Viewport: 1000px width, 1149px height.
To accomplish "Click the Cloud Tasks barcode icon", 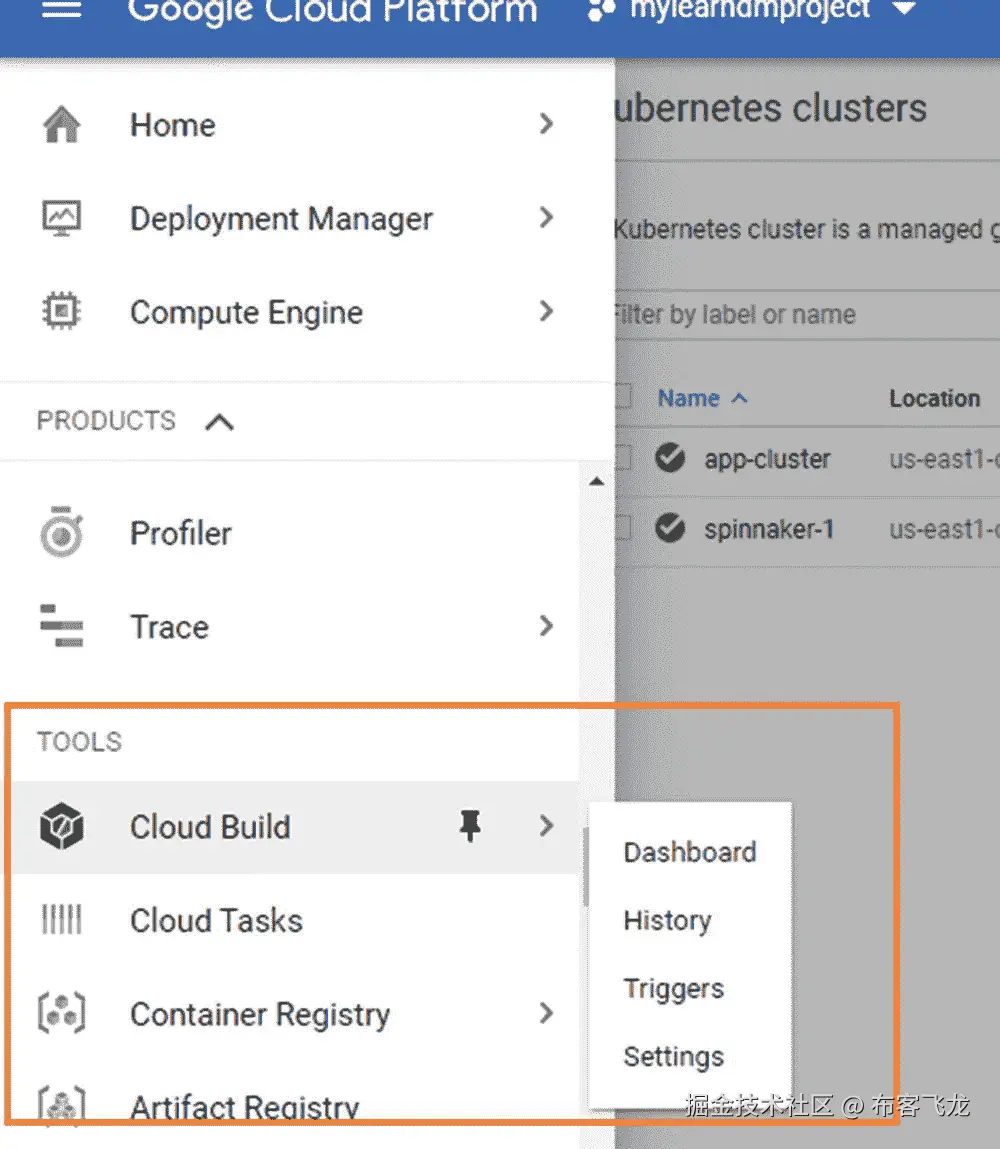I will [x=62, y=920].
